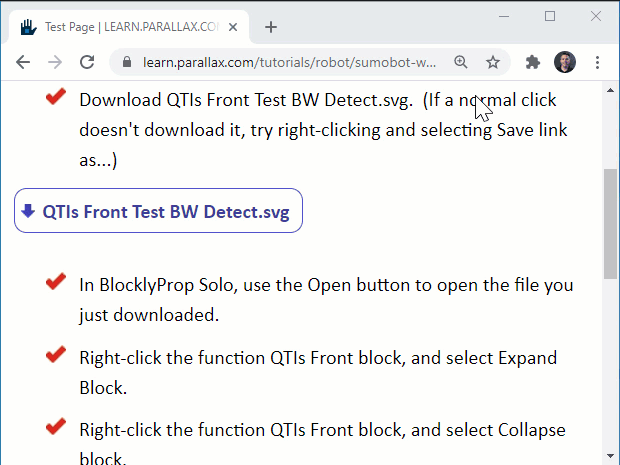Click checkmark beside Download QTIs step
Image resolution: width=620 pixels, height=465 pixels.
click(x=56, y=97)
